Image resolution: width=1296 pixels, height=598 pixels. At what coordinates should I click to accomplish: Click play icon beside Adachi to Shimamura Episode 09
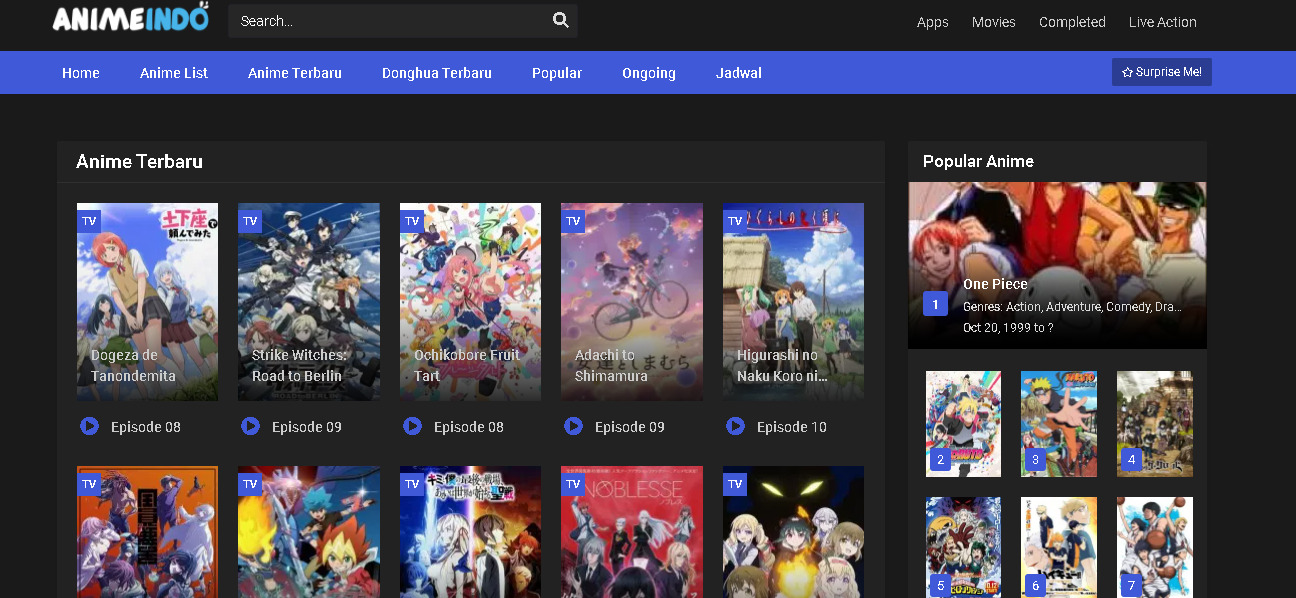[x=573, y=426]
